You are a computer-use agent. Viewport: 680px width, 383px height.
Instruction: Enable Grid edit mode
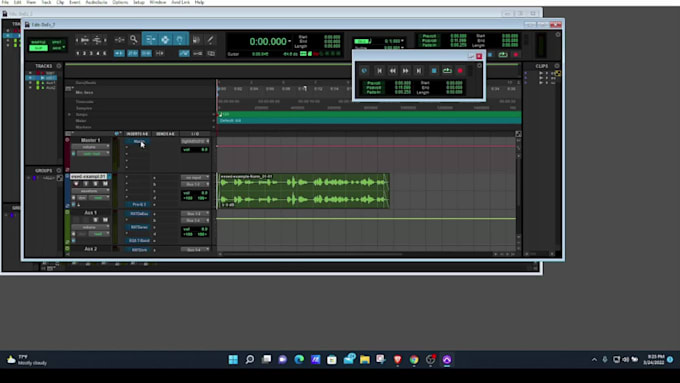pyautogui.click(x=57, y=48)
